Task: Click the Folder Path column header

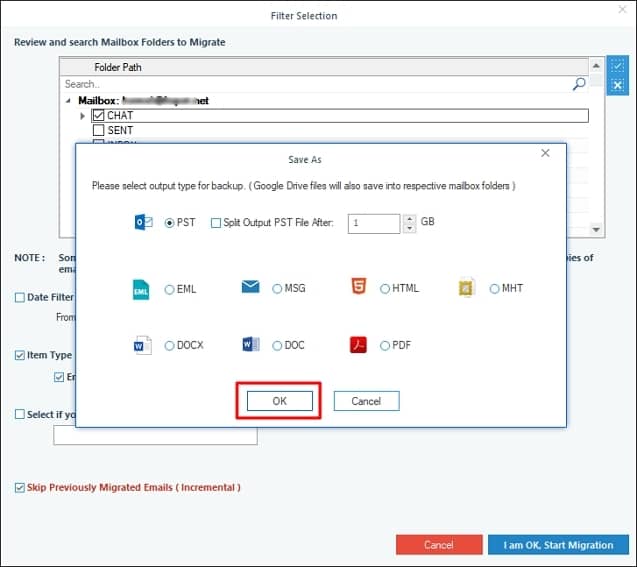Action: (324, 67)
